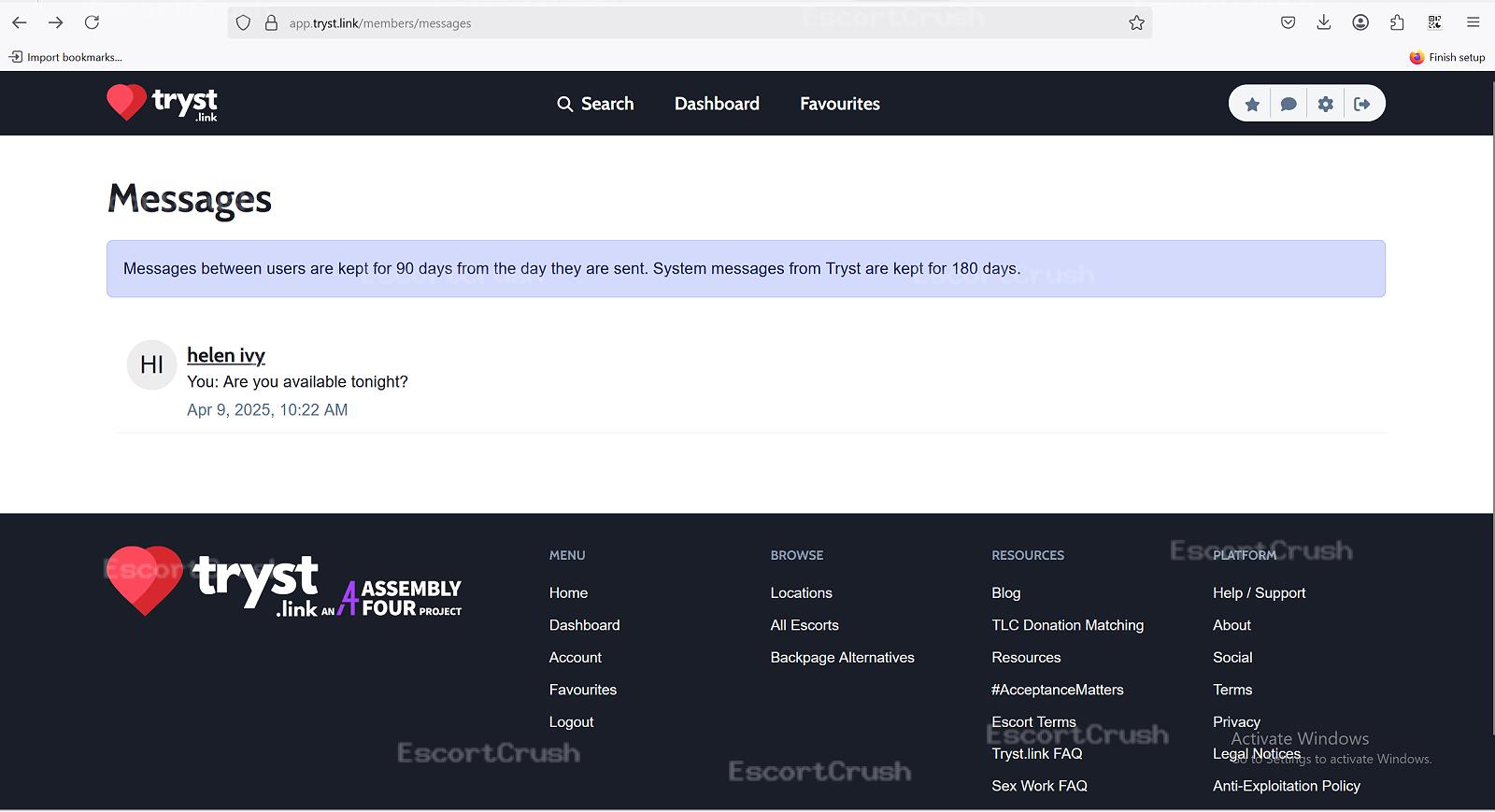Open Help / Support in the footer
The image size is (1495, 812).
[x=1259, y=593]
